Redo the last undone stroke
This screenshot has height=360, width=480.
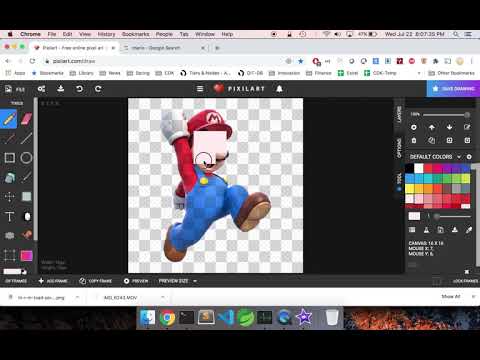coord(98,89)
